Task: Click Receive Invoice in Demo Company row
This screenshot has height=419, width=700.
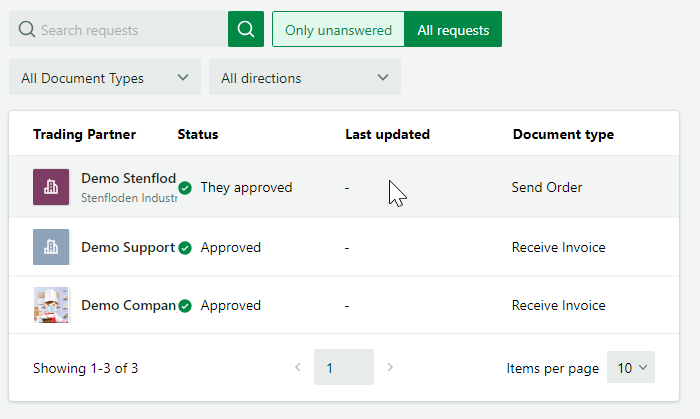Action: click(x=558, y=305)
